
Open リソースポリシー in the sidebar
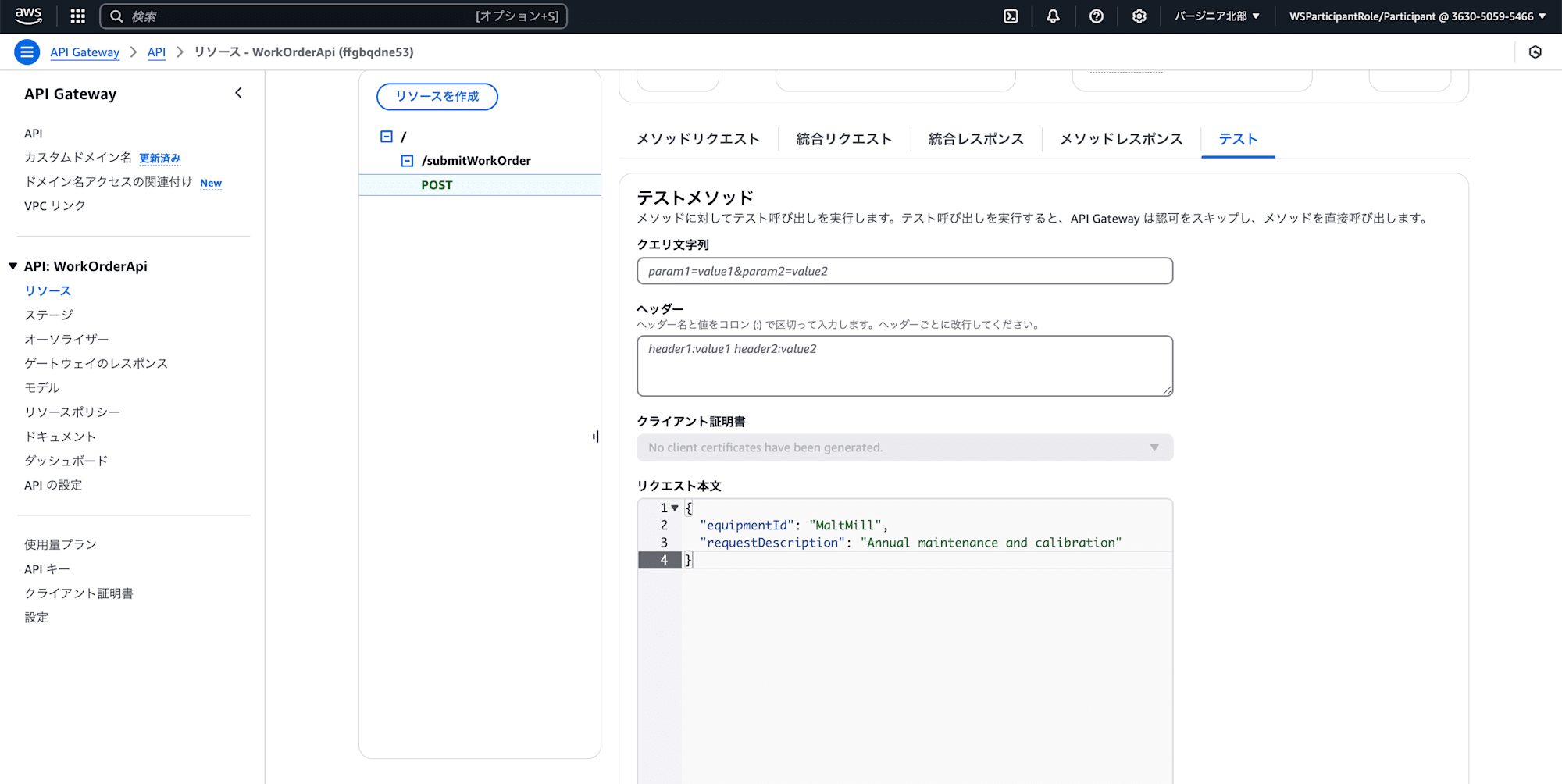point(72,412)
